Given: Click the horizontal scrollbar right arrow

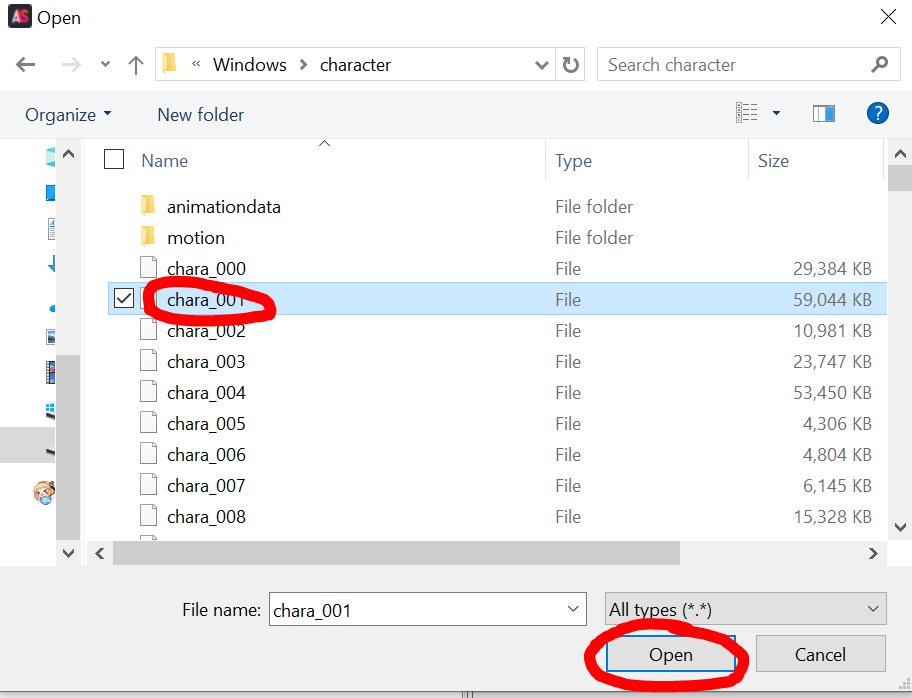Looking at the screenshot, I should click(x=872, y=553).
